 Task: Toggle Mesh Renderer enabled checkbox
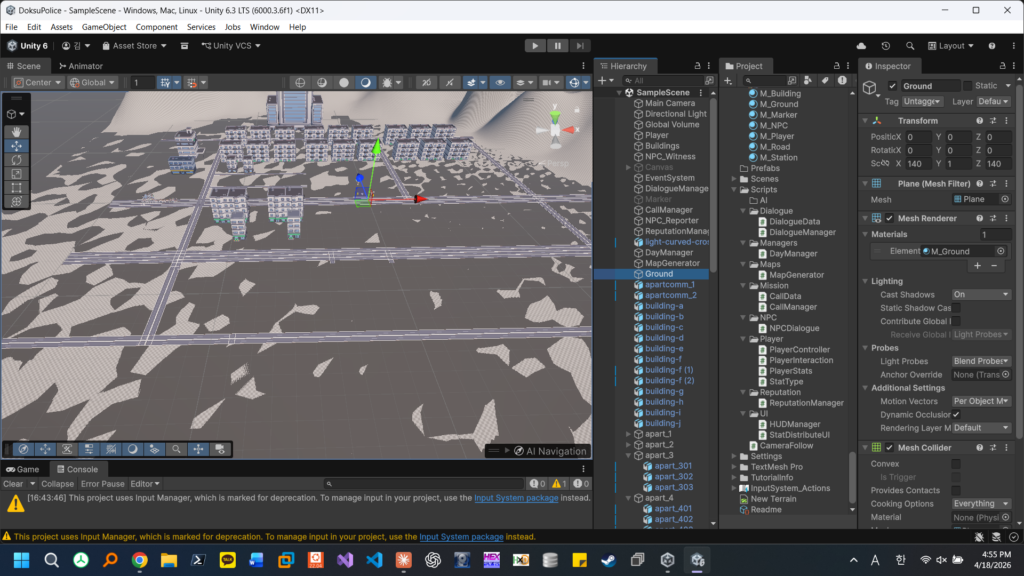(889, 218)
